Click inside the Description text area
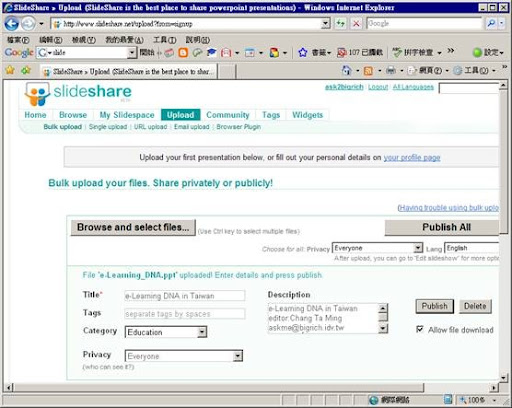This screenshot has height=408, width=512. tap(323, 318)
